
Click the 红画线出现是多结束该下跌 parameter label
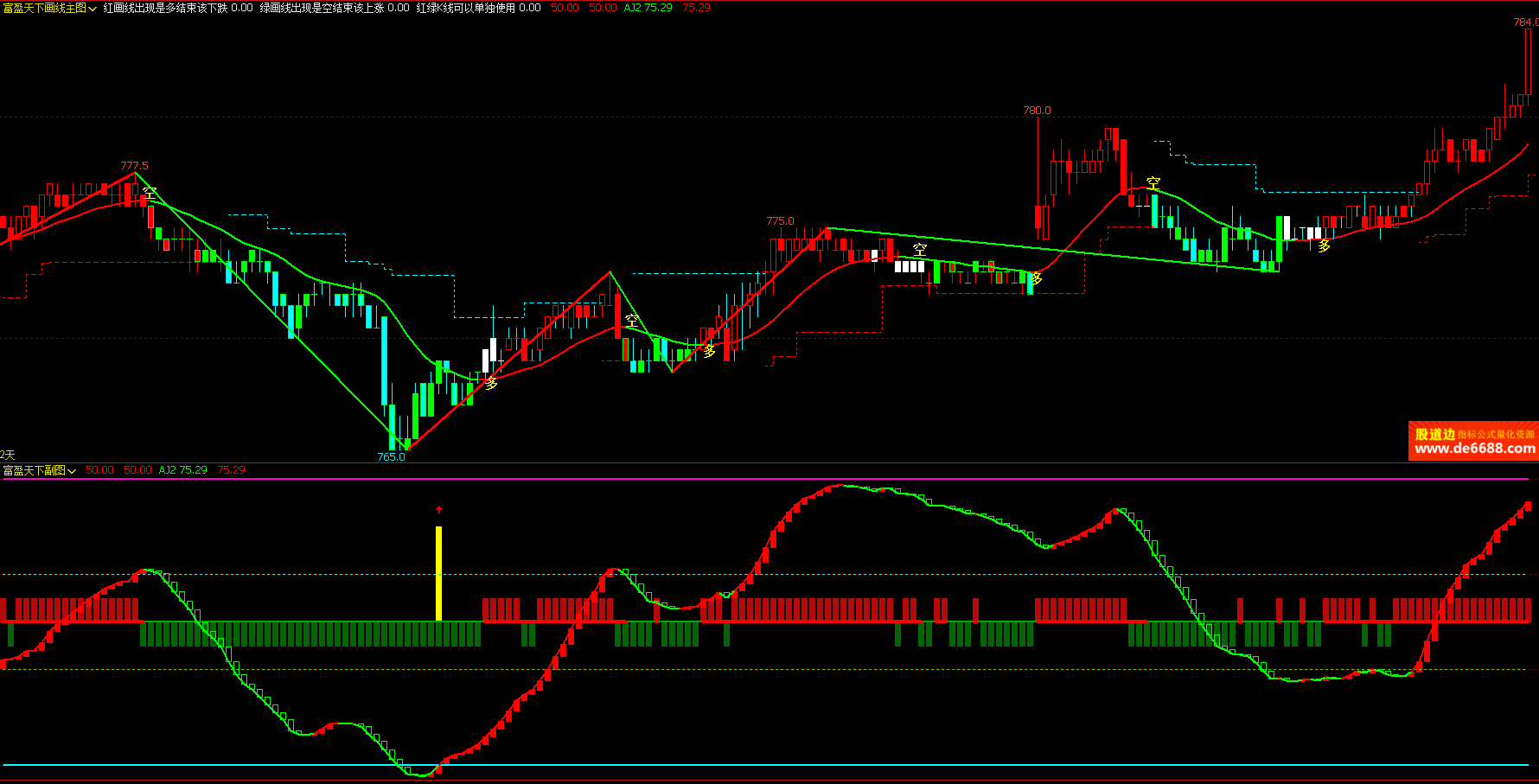point(165,8)
